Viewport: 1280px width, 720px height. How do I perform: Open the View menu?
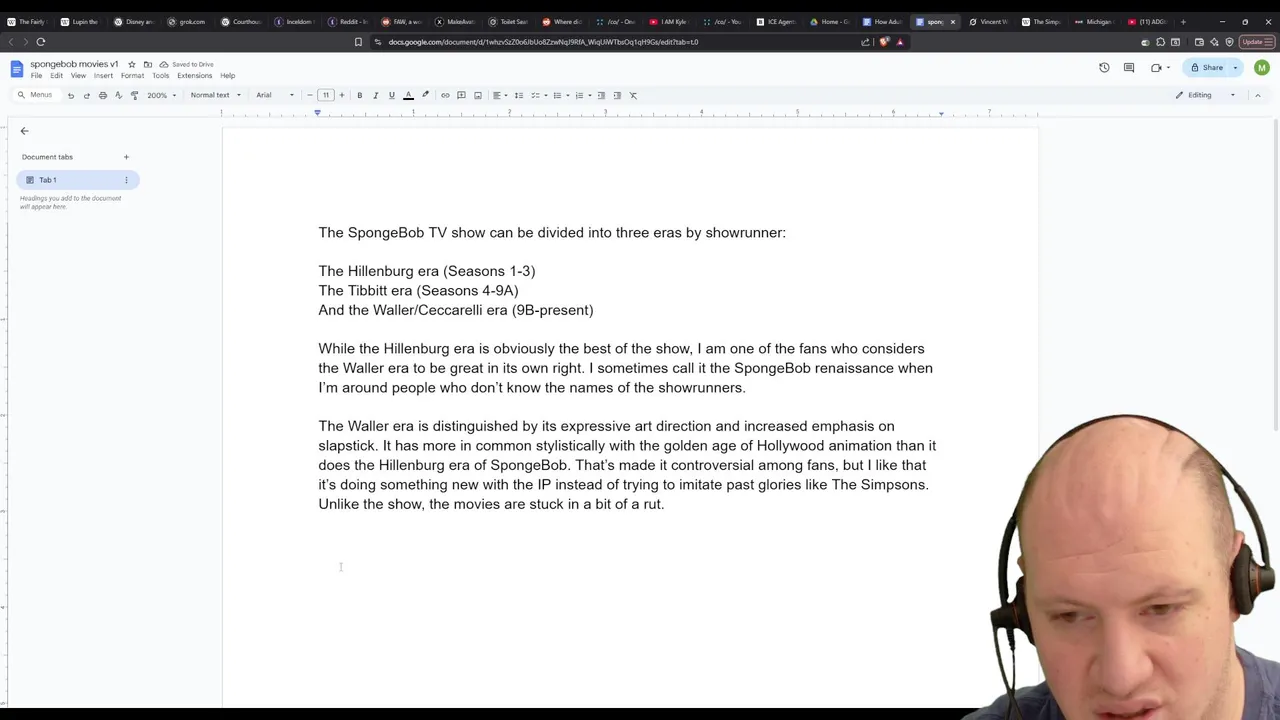(x=78, y=76)
